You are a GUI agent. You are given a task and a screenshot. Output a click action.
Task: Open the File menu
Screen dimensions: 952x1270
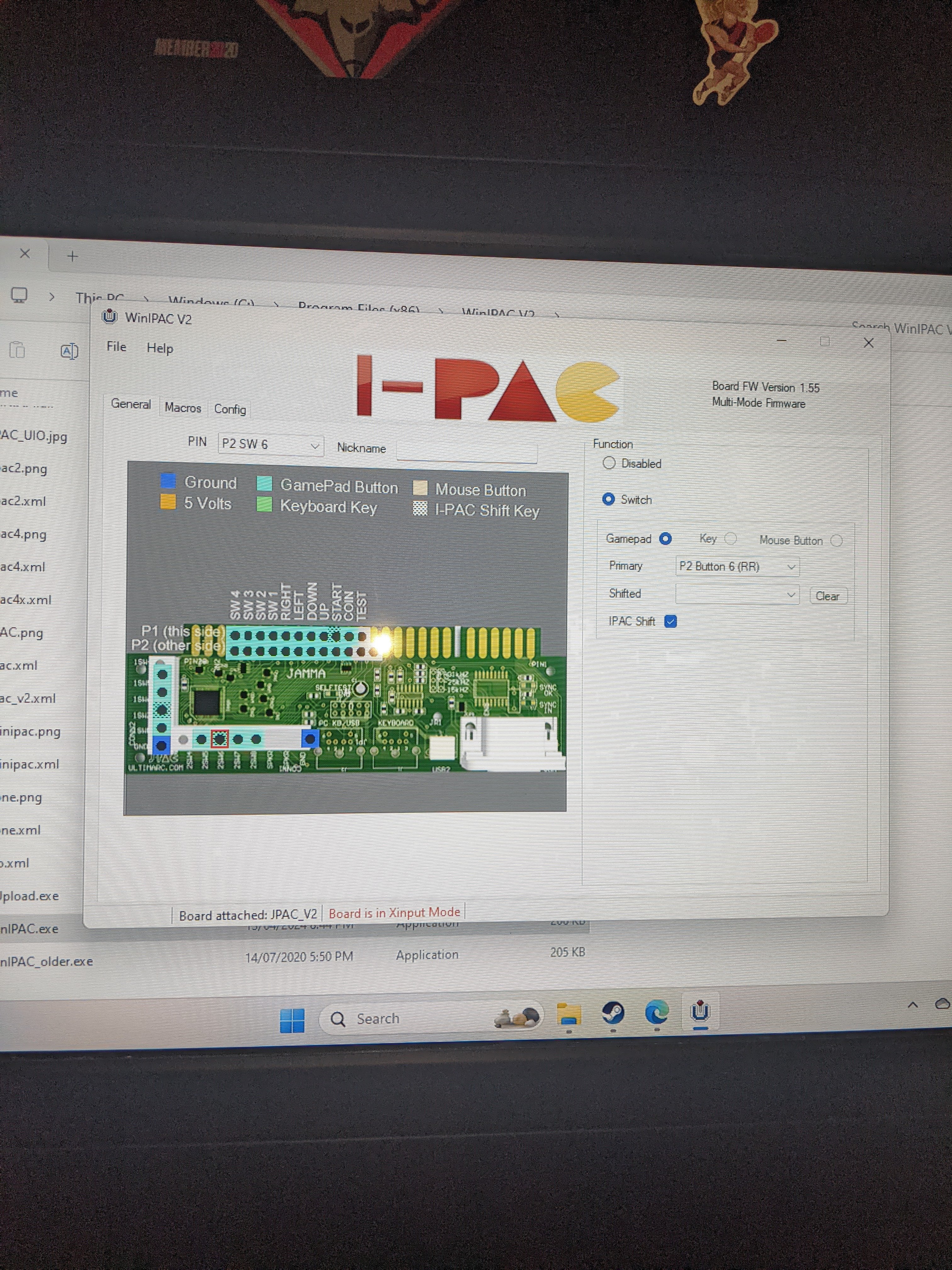pos(116,346)
